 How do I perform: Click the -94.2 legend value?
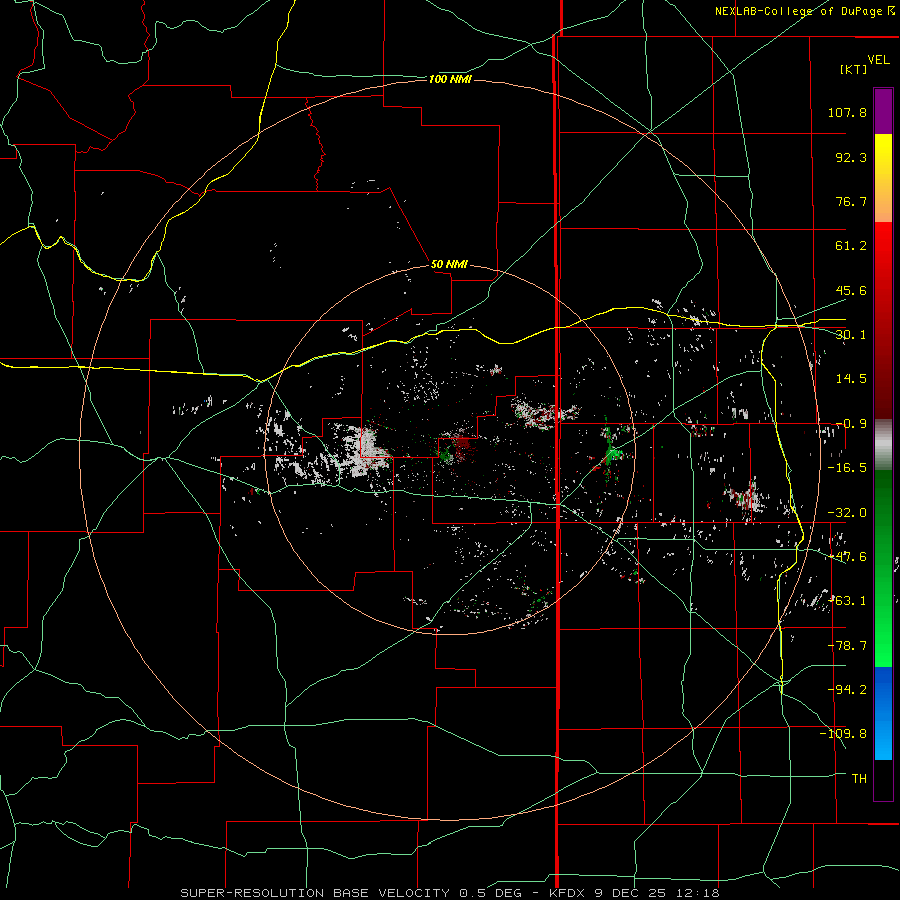point(847,689)
